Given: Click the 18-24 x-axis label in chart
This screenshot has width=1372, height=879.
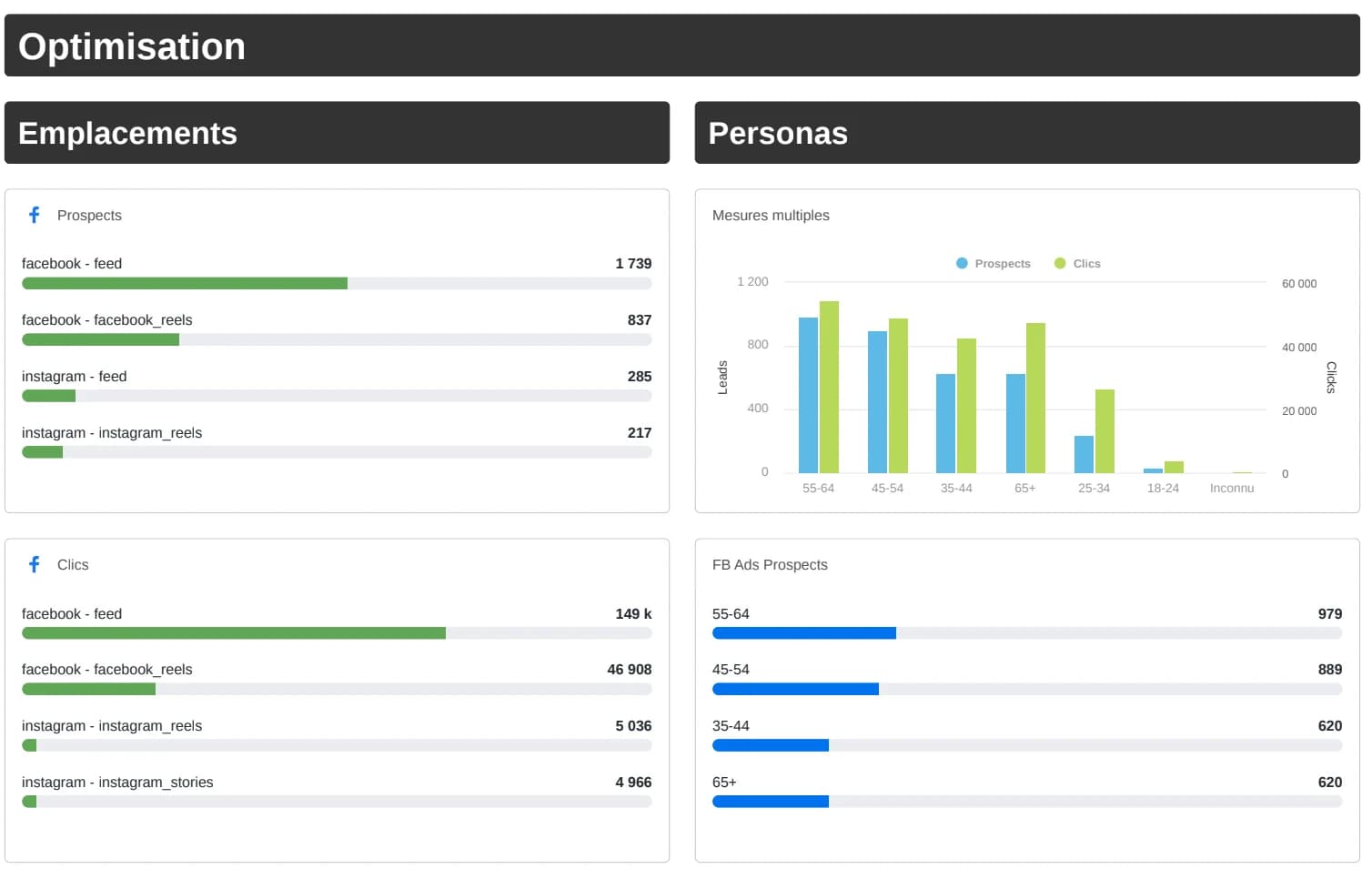Looking at the screenshot, I should point(1163,489).
